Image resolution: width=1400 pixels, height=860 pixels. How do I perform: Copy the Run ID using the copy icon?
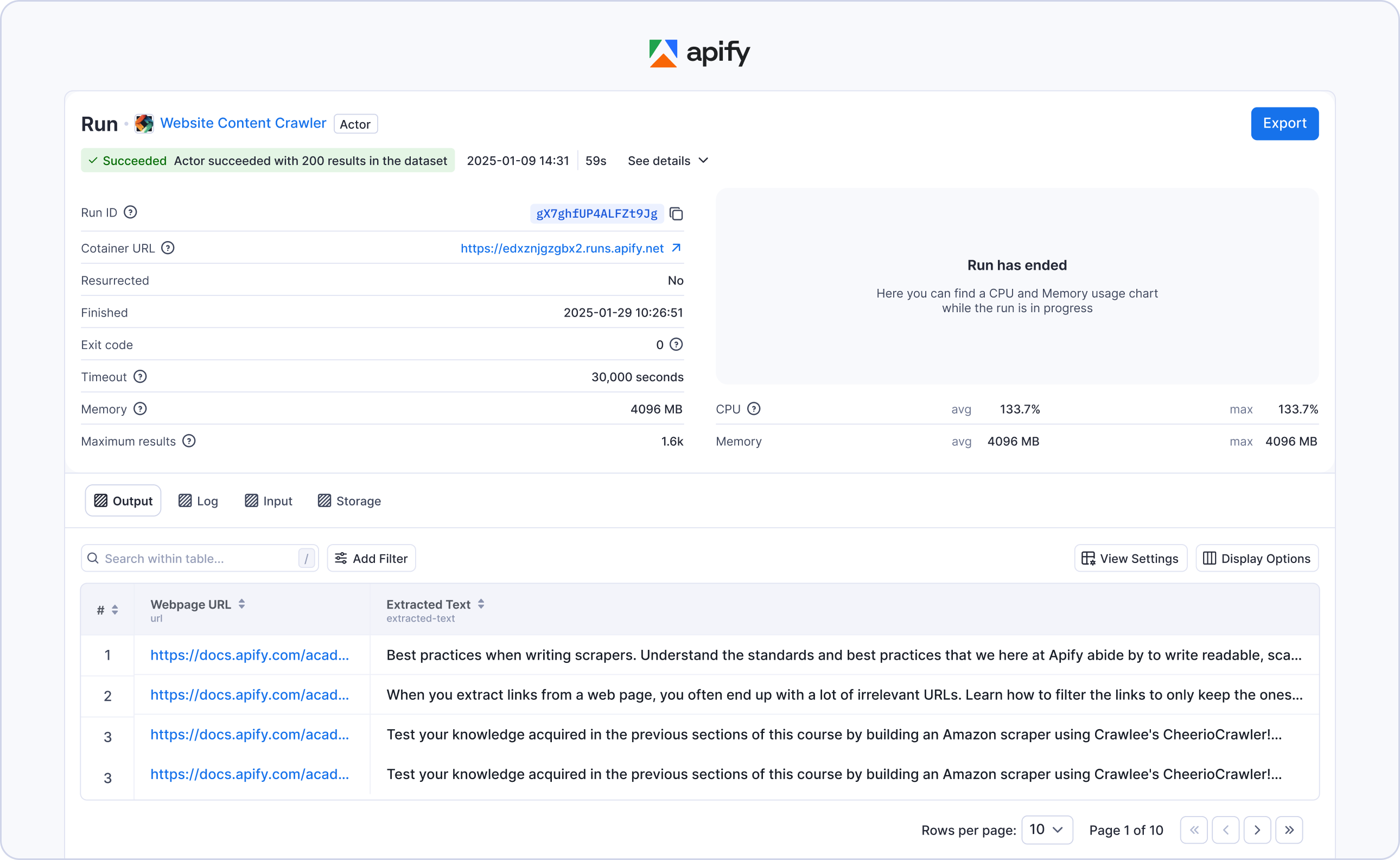(x=677, y=214)
